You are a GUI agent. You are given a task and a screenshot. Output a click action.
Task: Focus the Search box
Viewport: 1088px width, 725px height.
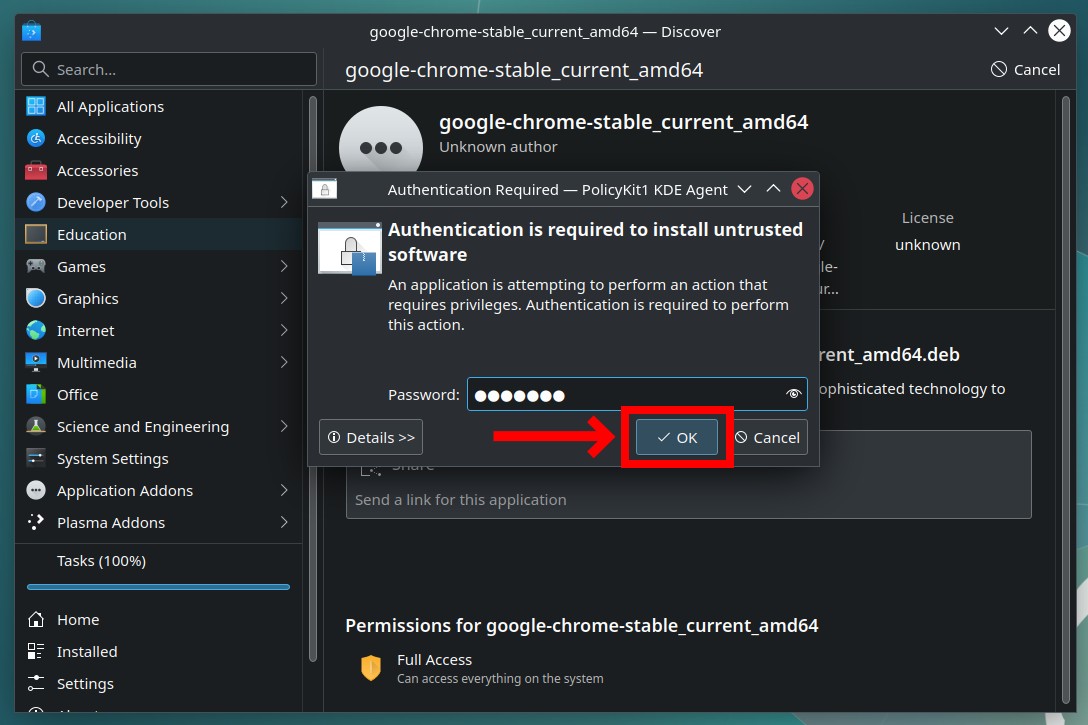coord(169,69)
